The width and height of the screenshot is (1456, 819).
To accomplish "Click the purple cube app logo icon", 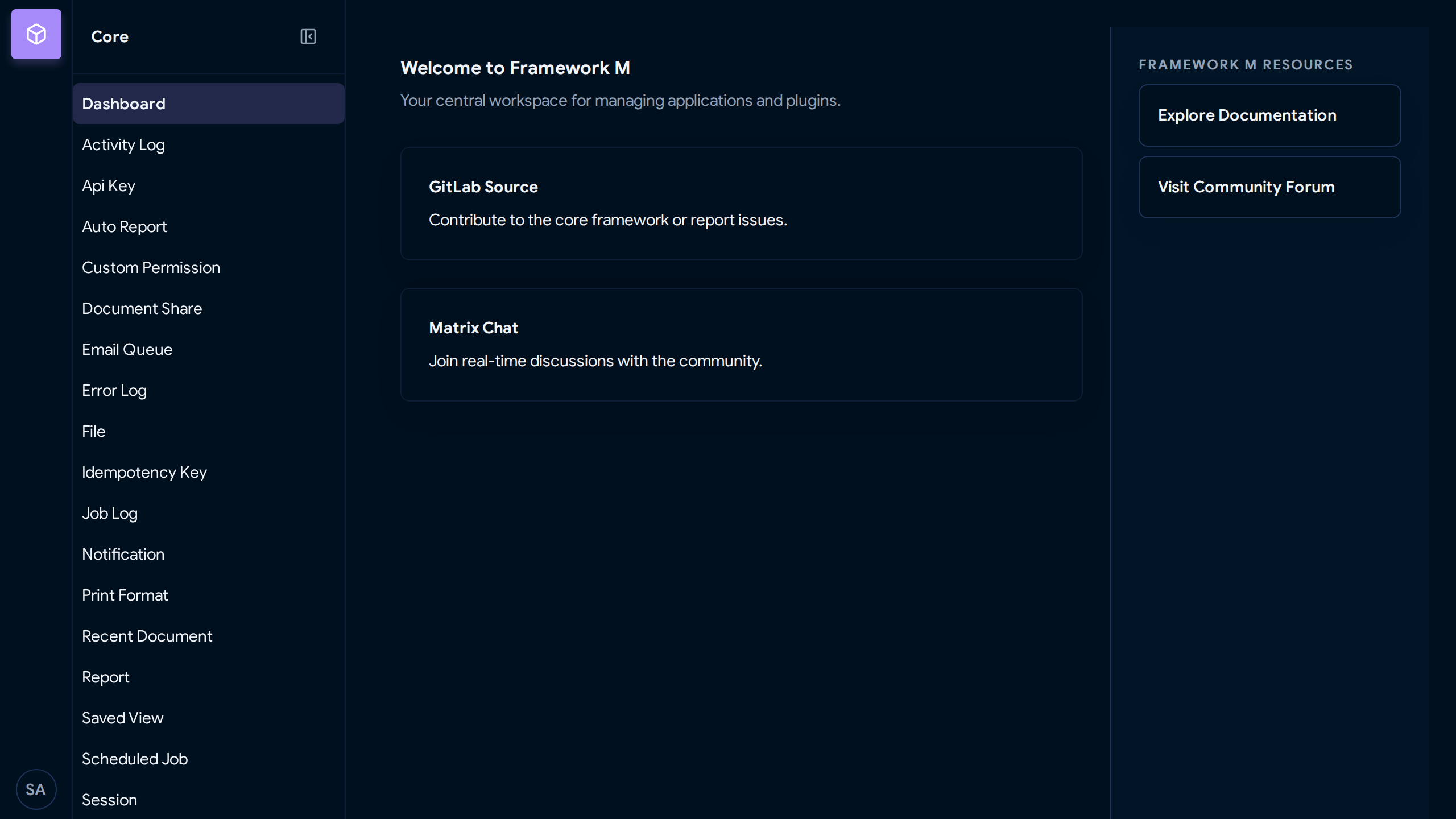I will 36,34.
